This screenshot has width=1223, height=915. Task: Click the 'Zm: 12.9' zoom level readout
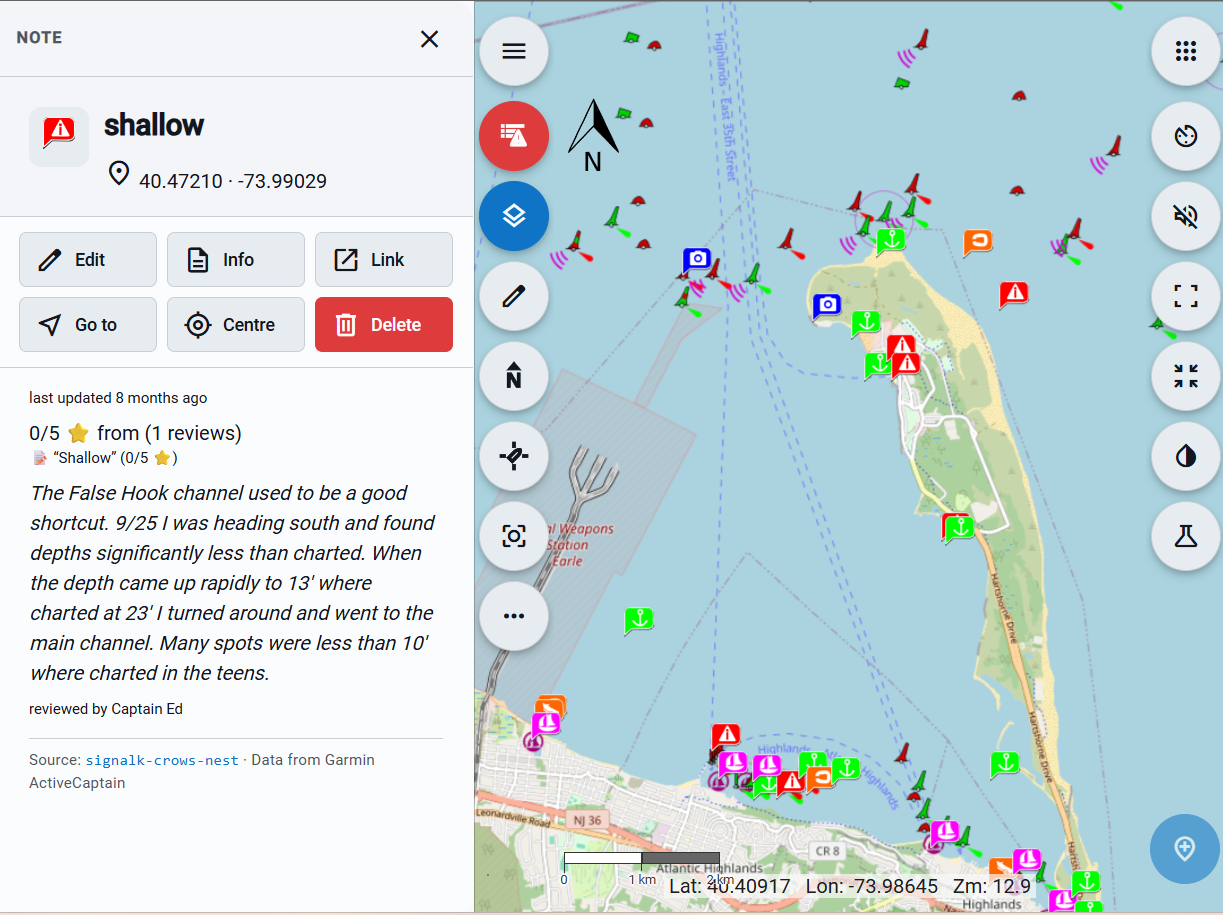(x=991, y=887)
